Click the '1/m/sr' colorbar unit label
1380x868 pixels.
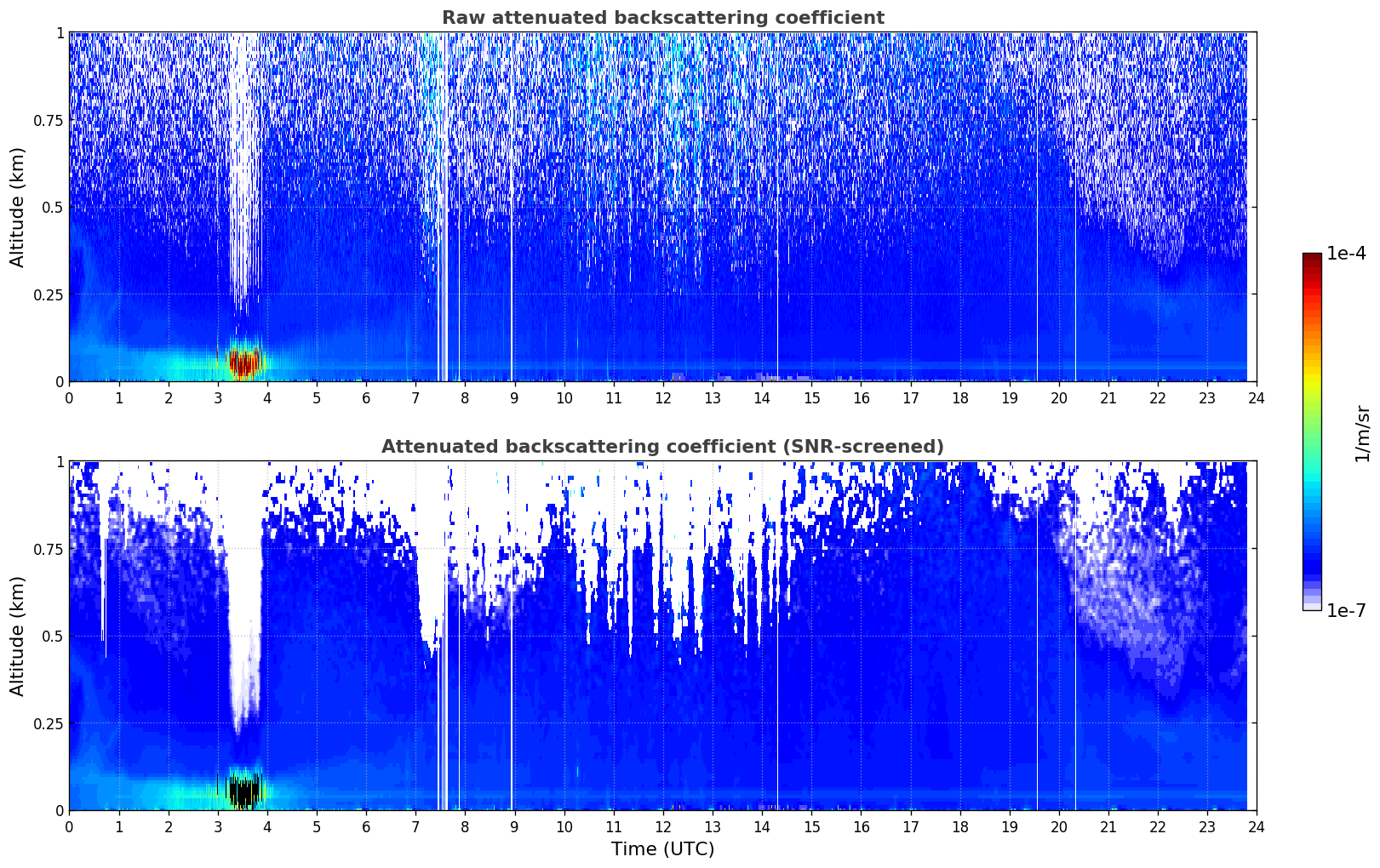tap(1362, 432)
